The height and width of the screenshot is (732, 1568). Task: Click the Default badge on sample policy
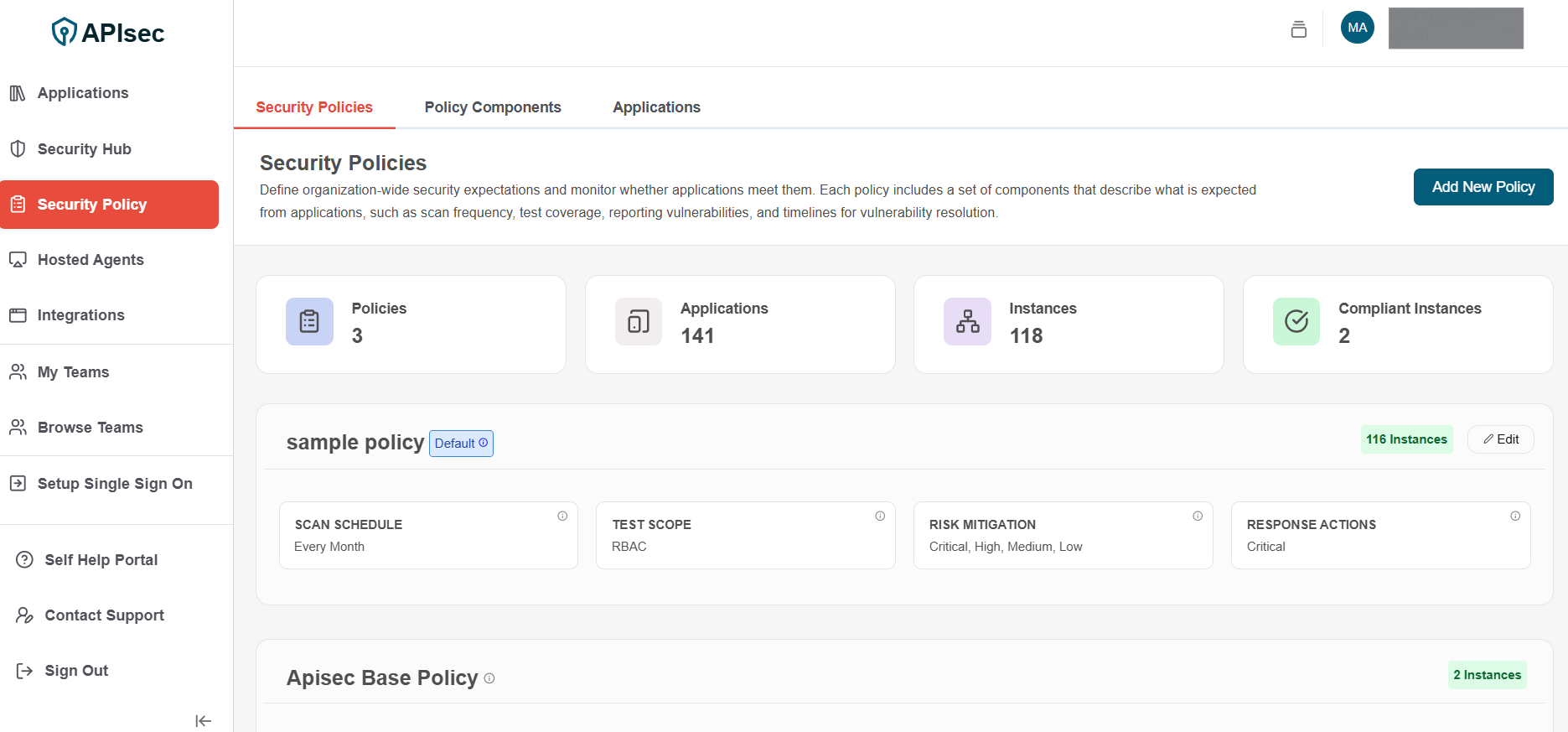pos(461,444)
